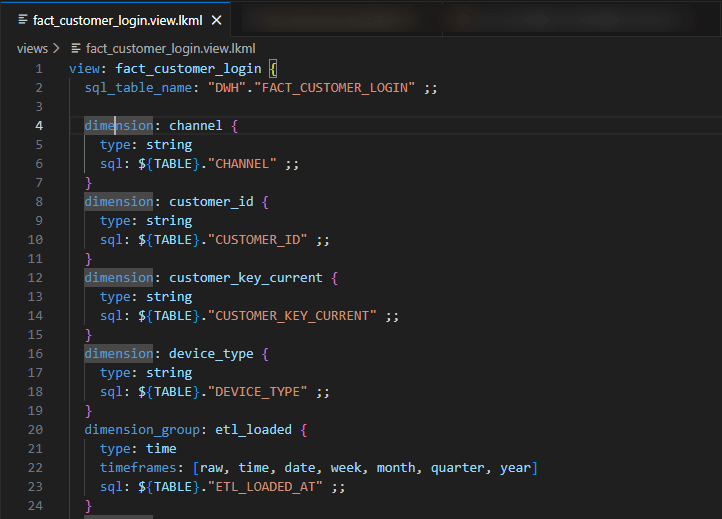The image size is (722, 519).
Task: Click string type value on line 17
Action: (x=169, y=373)
